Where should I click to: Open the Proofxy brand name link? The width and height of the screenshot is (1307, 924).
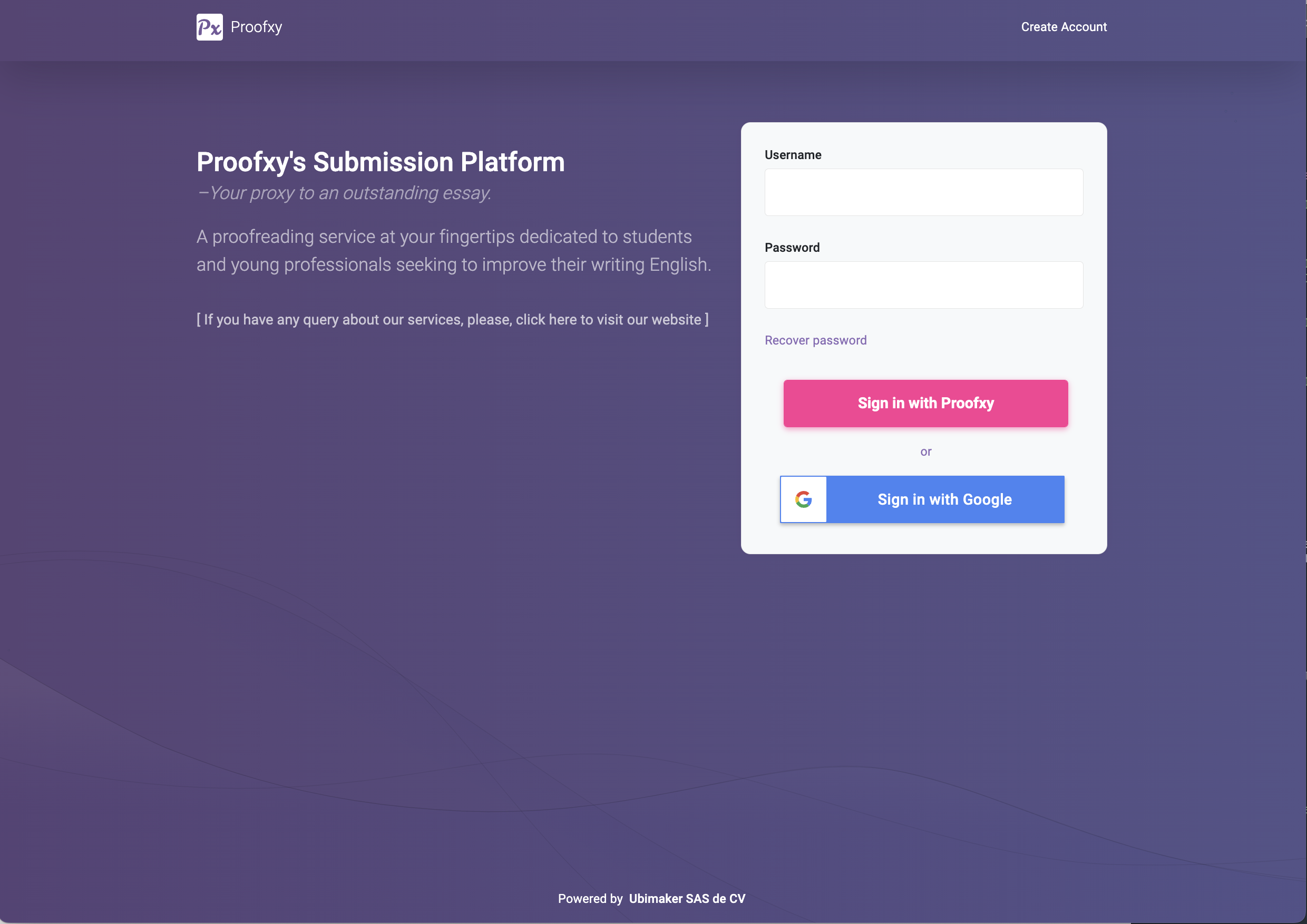pyautogui.click(x=256, y=27)
